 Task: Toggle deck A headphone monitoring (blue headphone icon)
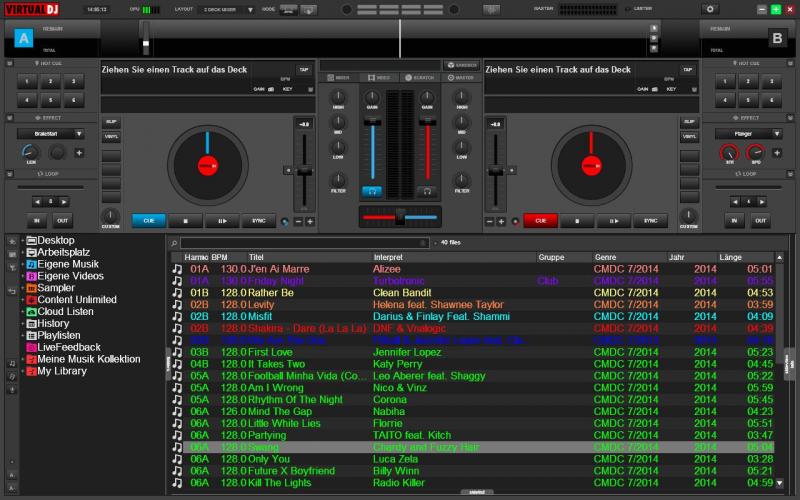(372, 190)
